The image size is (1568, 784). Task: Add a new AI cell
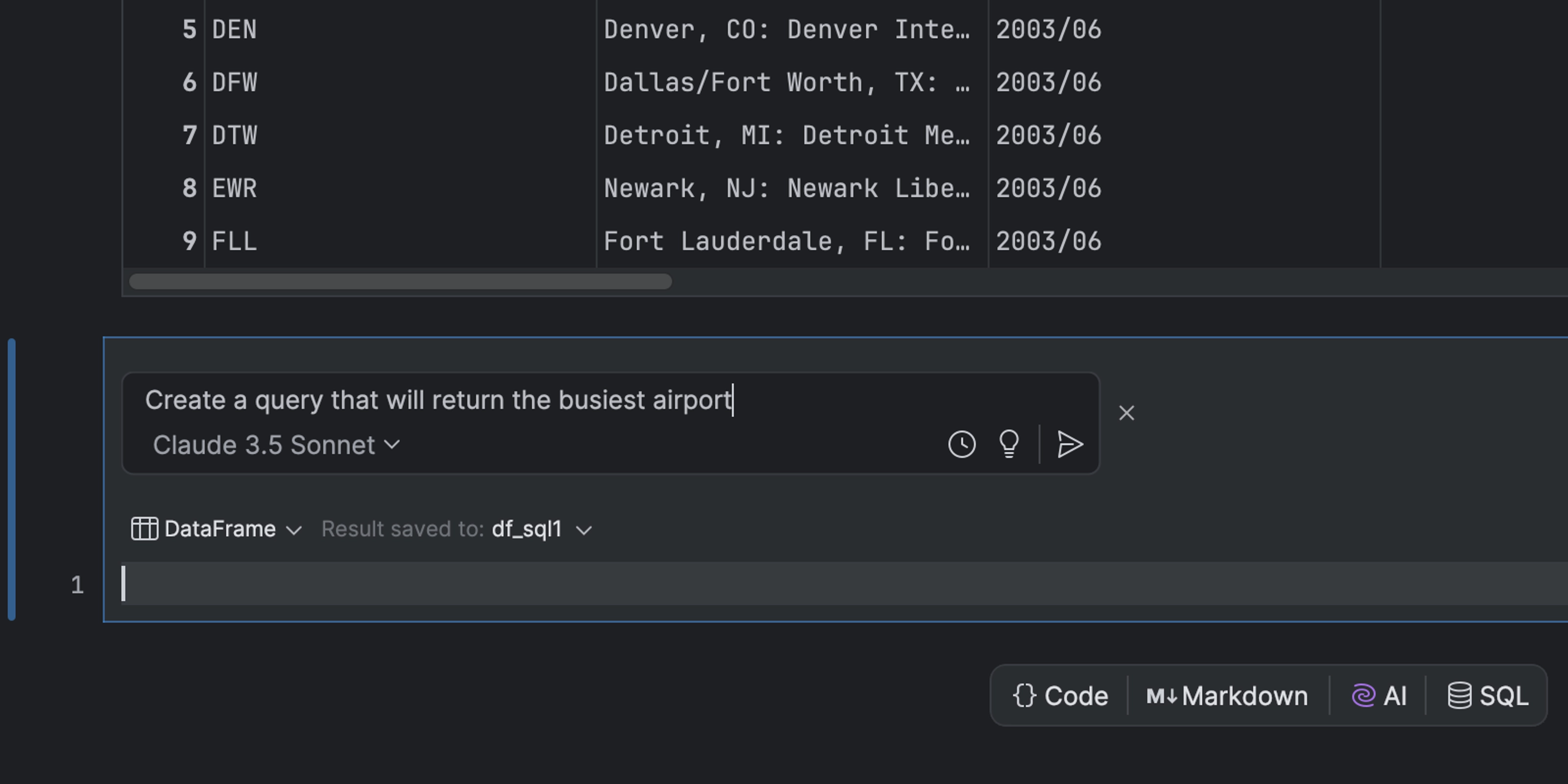click(x=1379, y=696)
